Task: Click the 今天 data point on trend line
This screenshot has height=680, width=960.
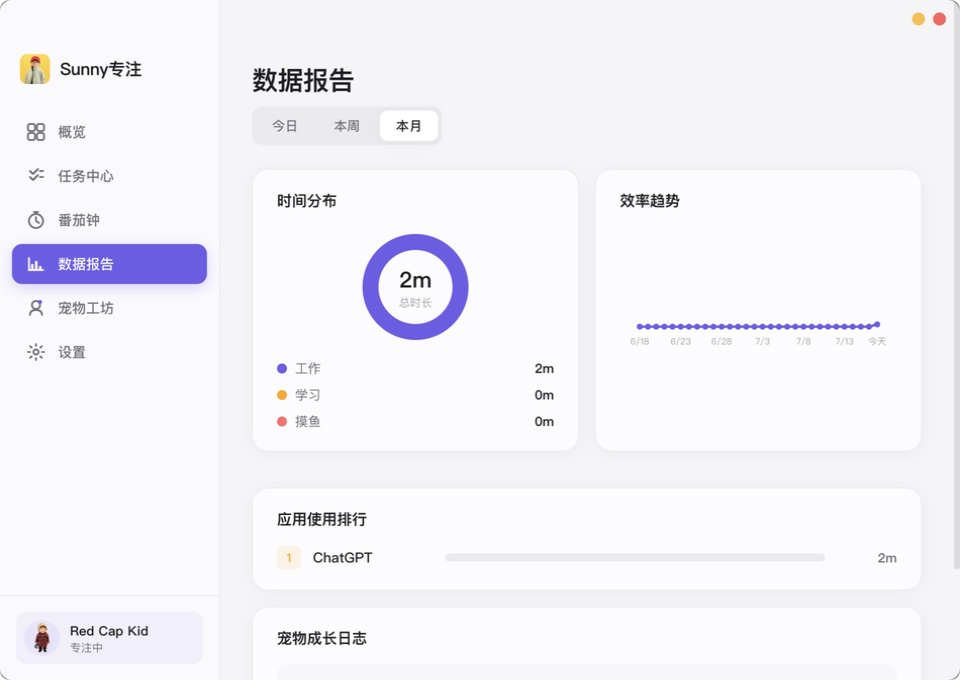Action: pyautogui.click(x=877, y=324)
